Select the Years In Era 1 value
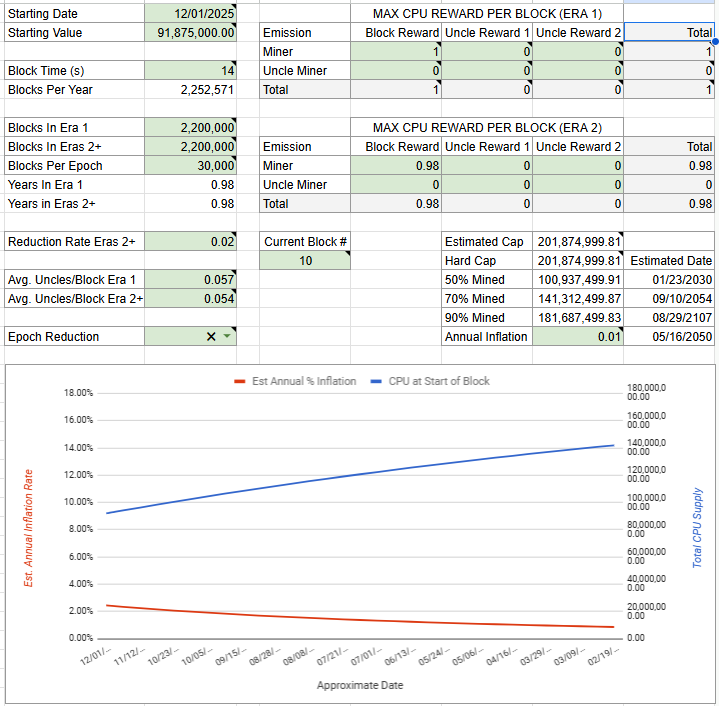 tap(190, 185)
